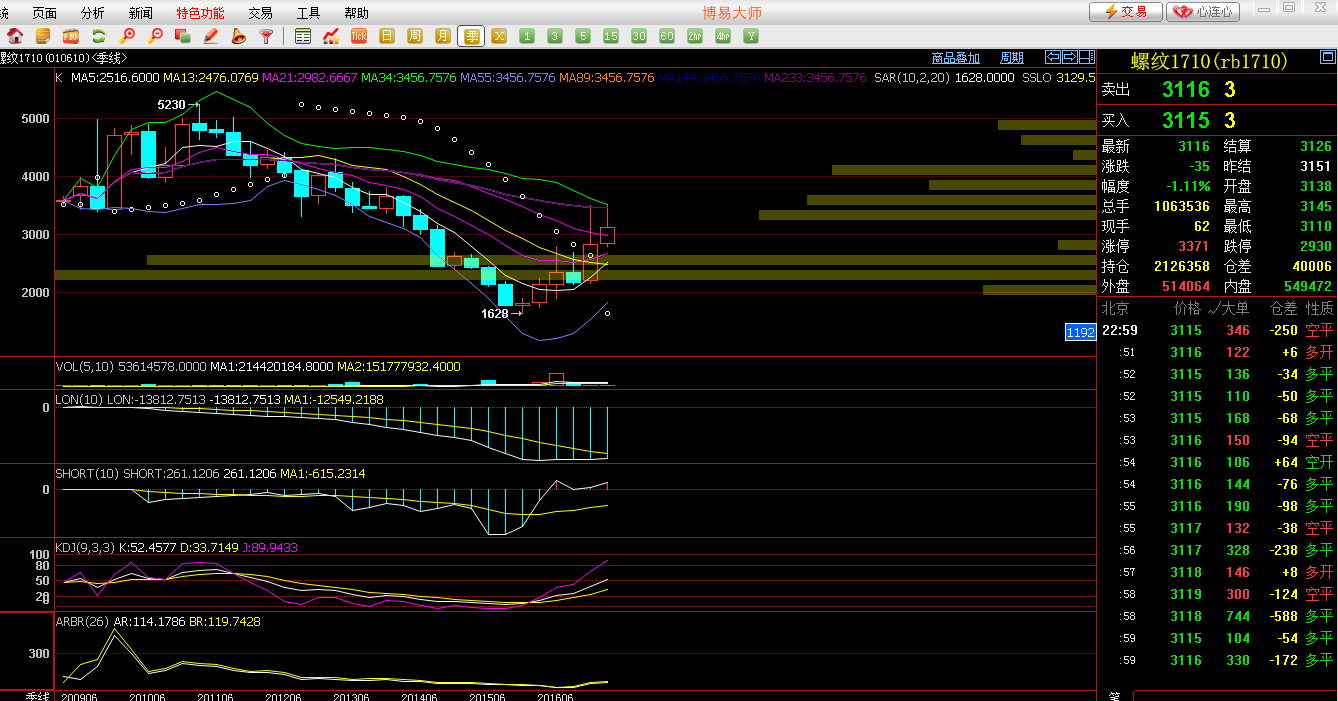Open the 新闻 menu

point(141,13)
